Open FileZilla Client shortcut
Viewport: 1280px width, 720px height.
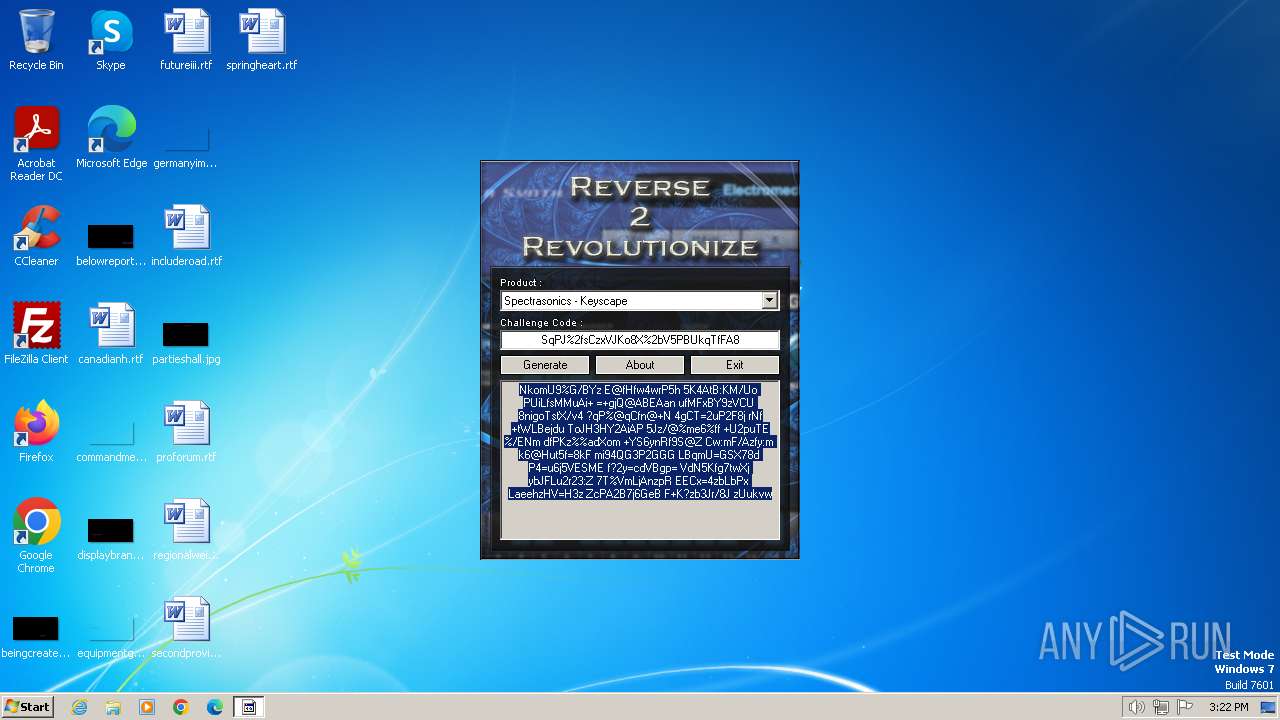(36, 334)
